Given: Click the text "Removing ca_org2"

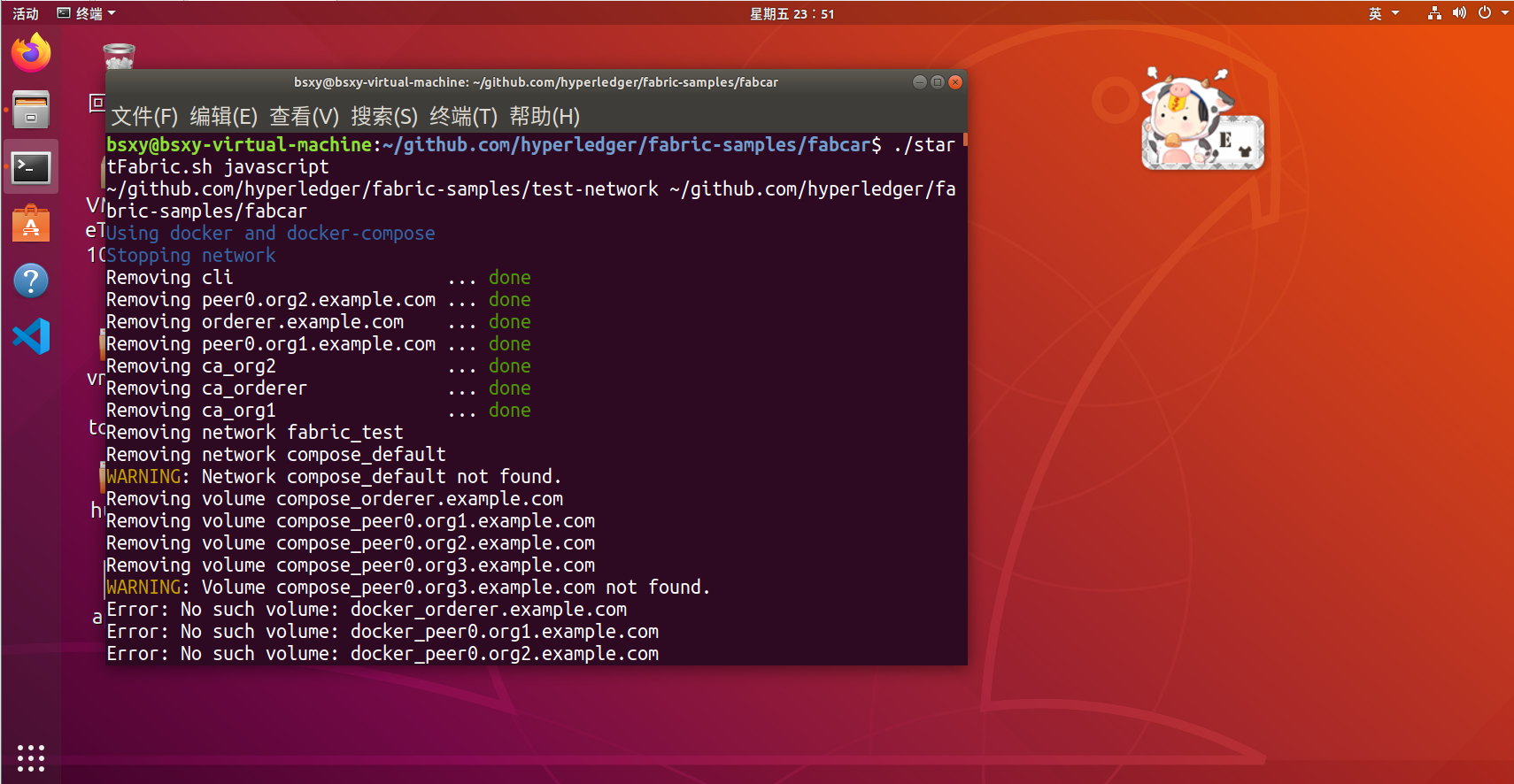Looking at the screenshot, I should pyautogui.click(x=191, y=365).
